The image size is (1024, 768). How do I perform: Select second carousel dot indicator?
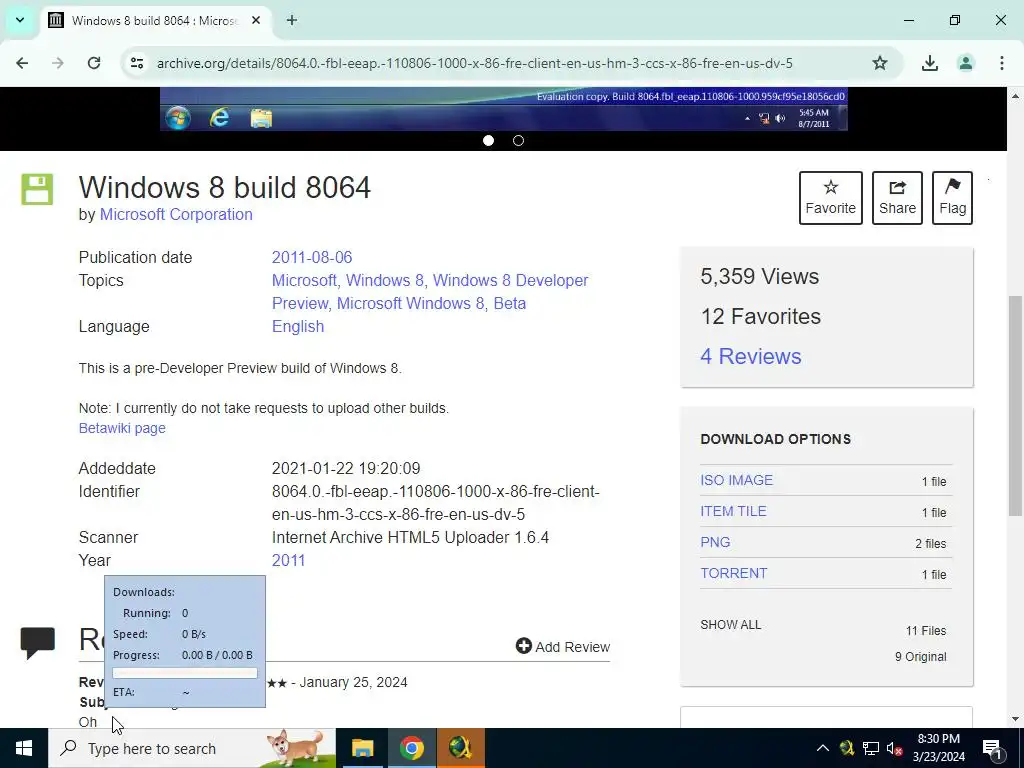pos(519,140)
